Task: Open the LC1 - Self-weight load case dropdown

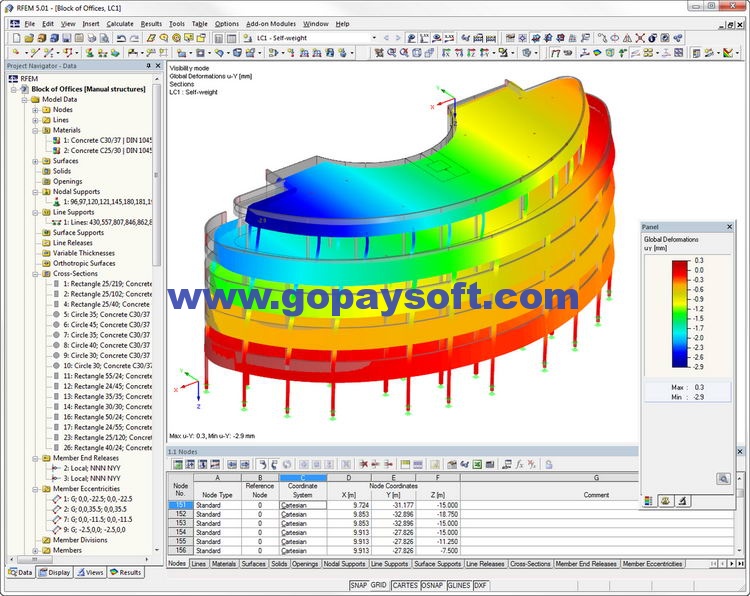Action: 374,38
